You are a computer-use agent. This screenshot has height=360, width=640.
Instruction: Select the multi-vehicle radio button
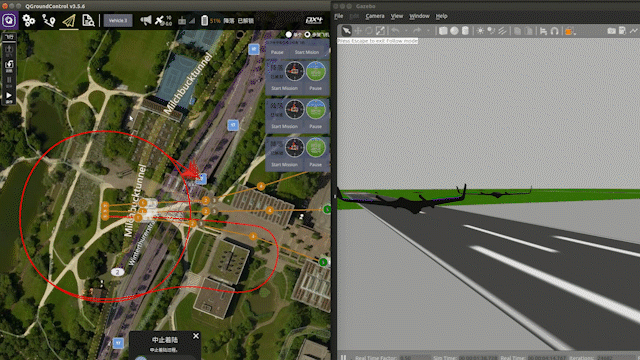pyautogui.click(x=307, y=35)
